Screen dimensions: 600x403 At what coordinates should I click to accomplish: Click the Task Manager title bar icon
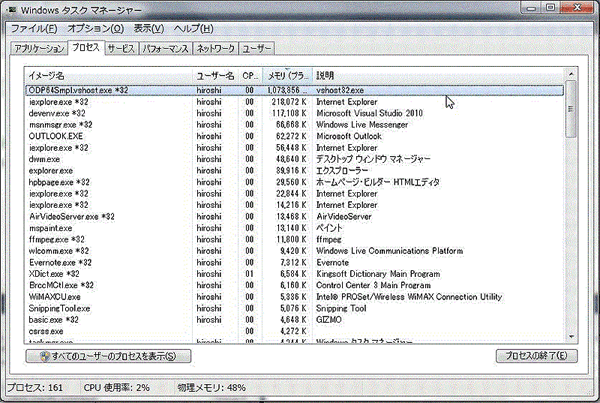pyautogui.click(x=11, y=10)
